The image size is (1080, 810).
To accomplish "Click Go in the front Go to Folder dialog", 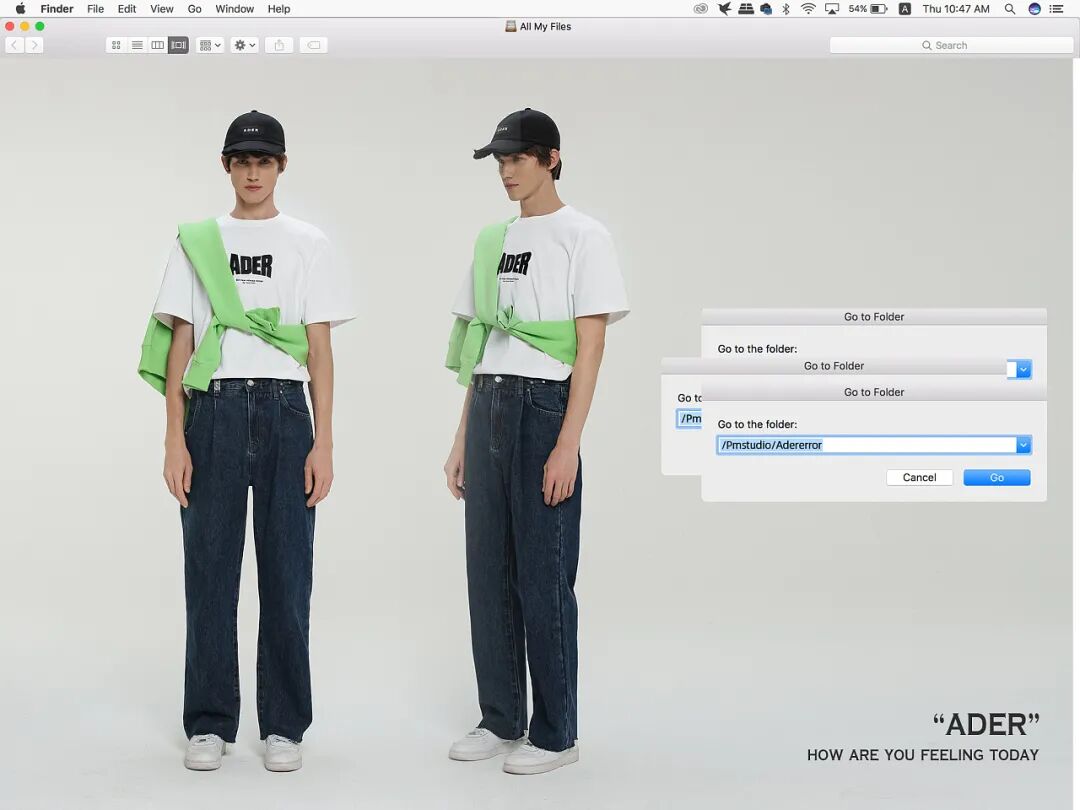I will click(x=997, y=477).
